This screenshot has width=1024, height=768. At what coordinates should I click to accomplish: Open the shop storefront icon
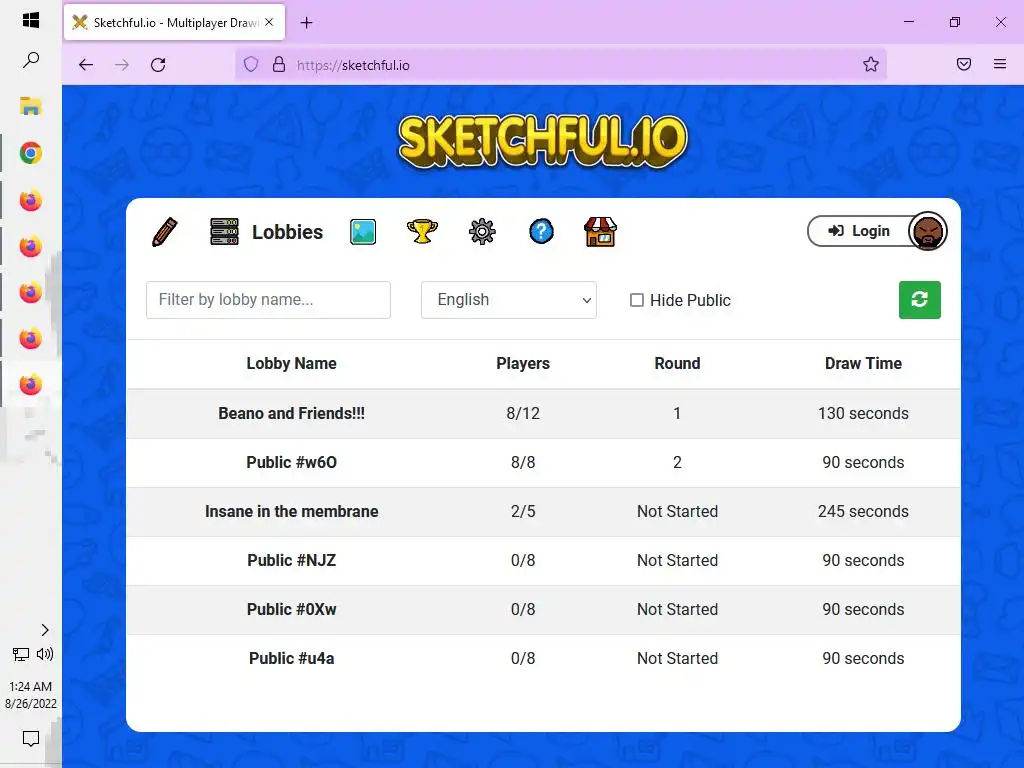coord(600,232)
